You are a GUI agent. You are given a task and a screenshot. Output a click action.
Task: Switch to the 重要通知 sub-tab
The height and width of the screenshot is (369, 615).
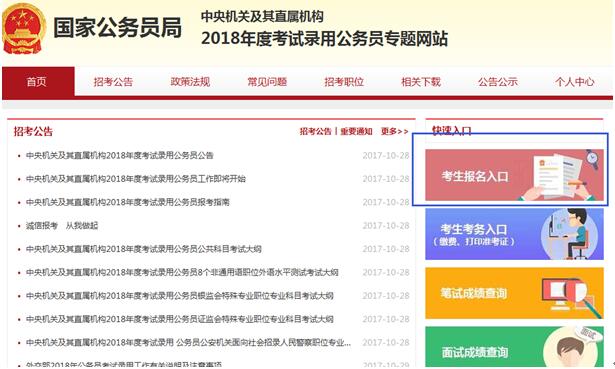pos(356,131)
